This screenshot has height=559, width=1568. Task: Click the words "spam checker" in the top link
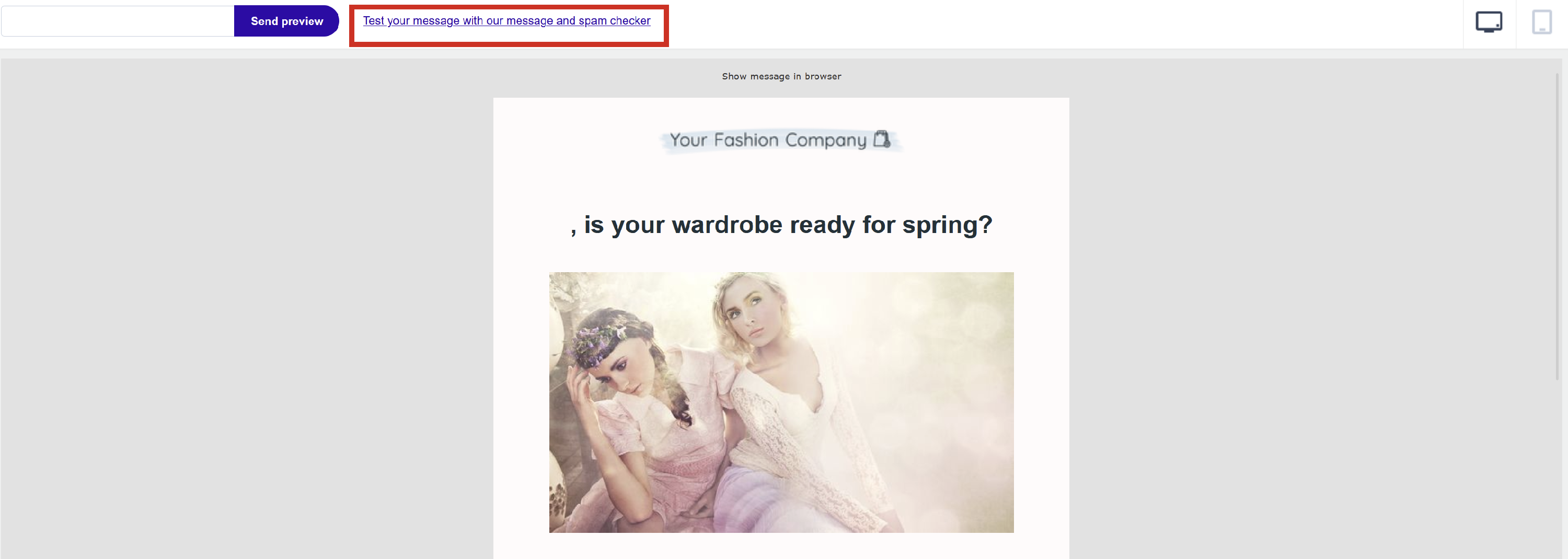tap(614, 21)
